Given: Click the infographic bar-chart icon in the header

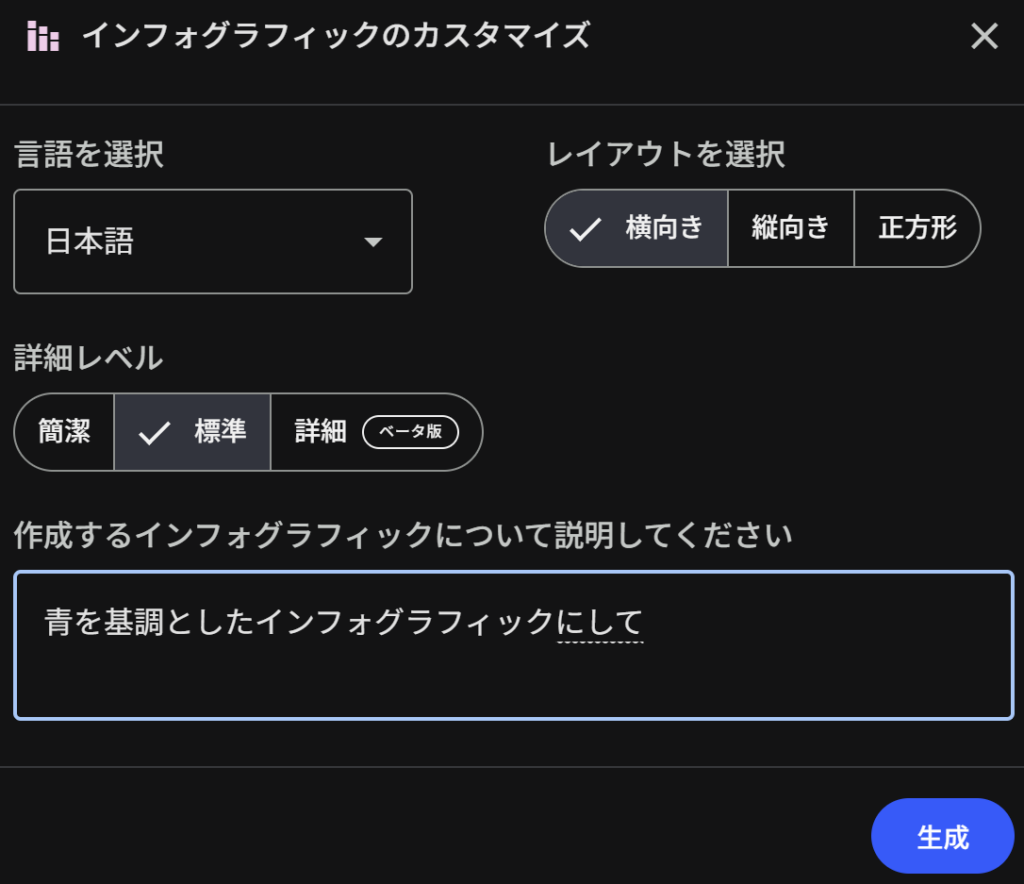Looking at the screenshot, I should point(43,37).
